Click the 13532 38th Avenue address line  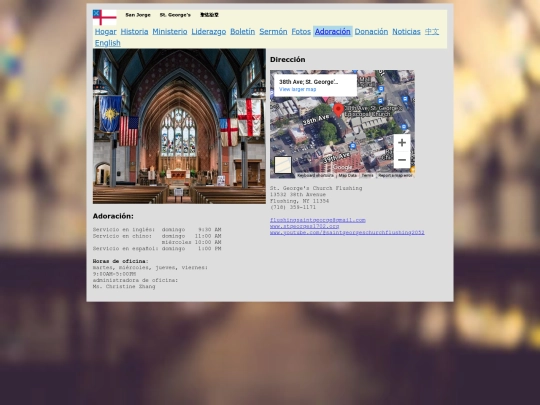(x=298, y=195)
